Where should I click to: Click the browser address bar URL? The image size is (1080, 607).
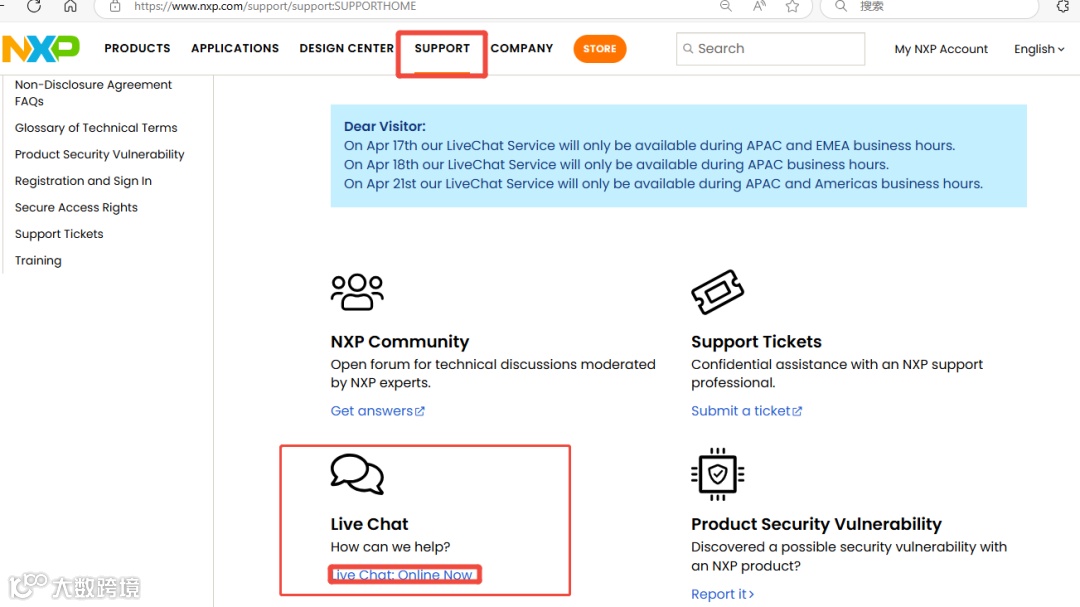coord(275,6)
